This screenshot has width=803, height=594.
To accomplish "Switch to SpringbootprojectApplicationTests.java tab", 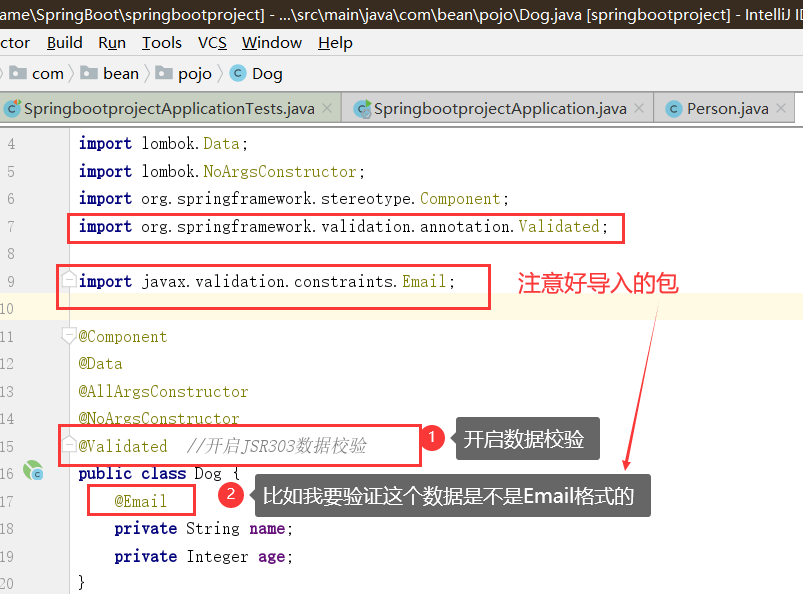I will (169, 109).
